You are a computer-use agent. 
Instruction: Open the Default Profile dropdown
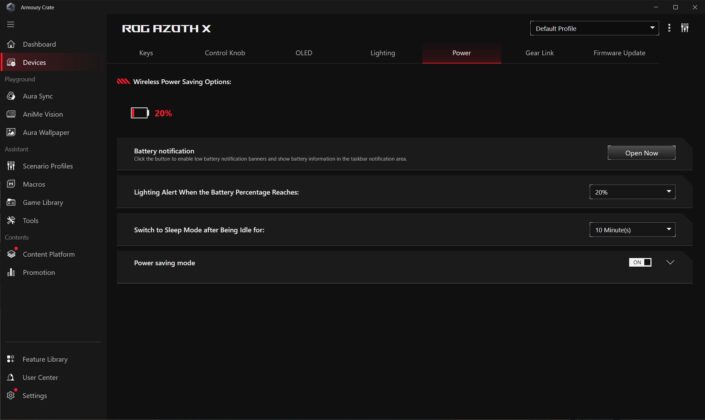594,28
